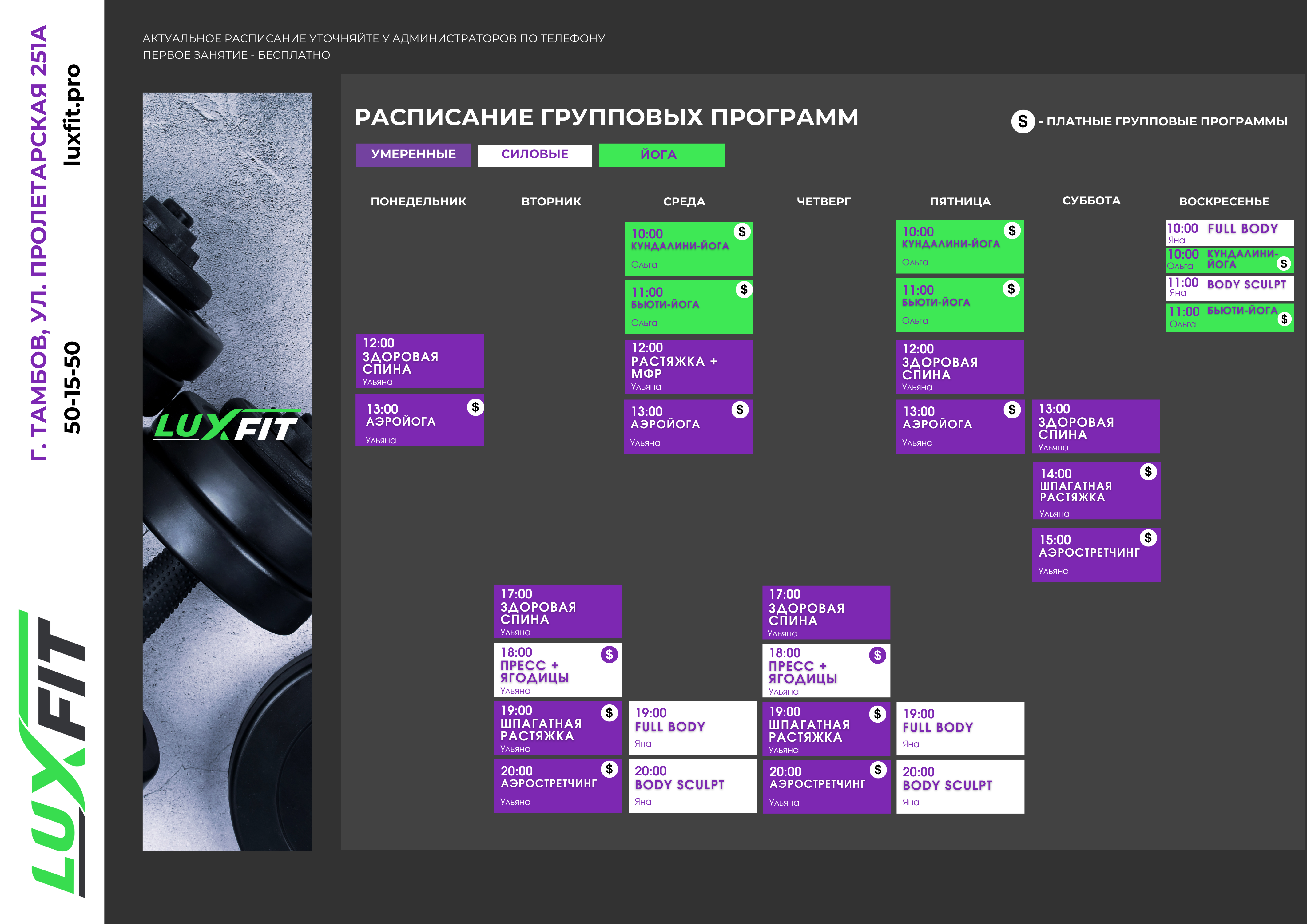Image resolution: width=1307 pixels, height=924 pixels.
Task: Select the Умеренные category tab
Action: click(413, 154)
